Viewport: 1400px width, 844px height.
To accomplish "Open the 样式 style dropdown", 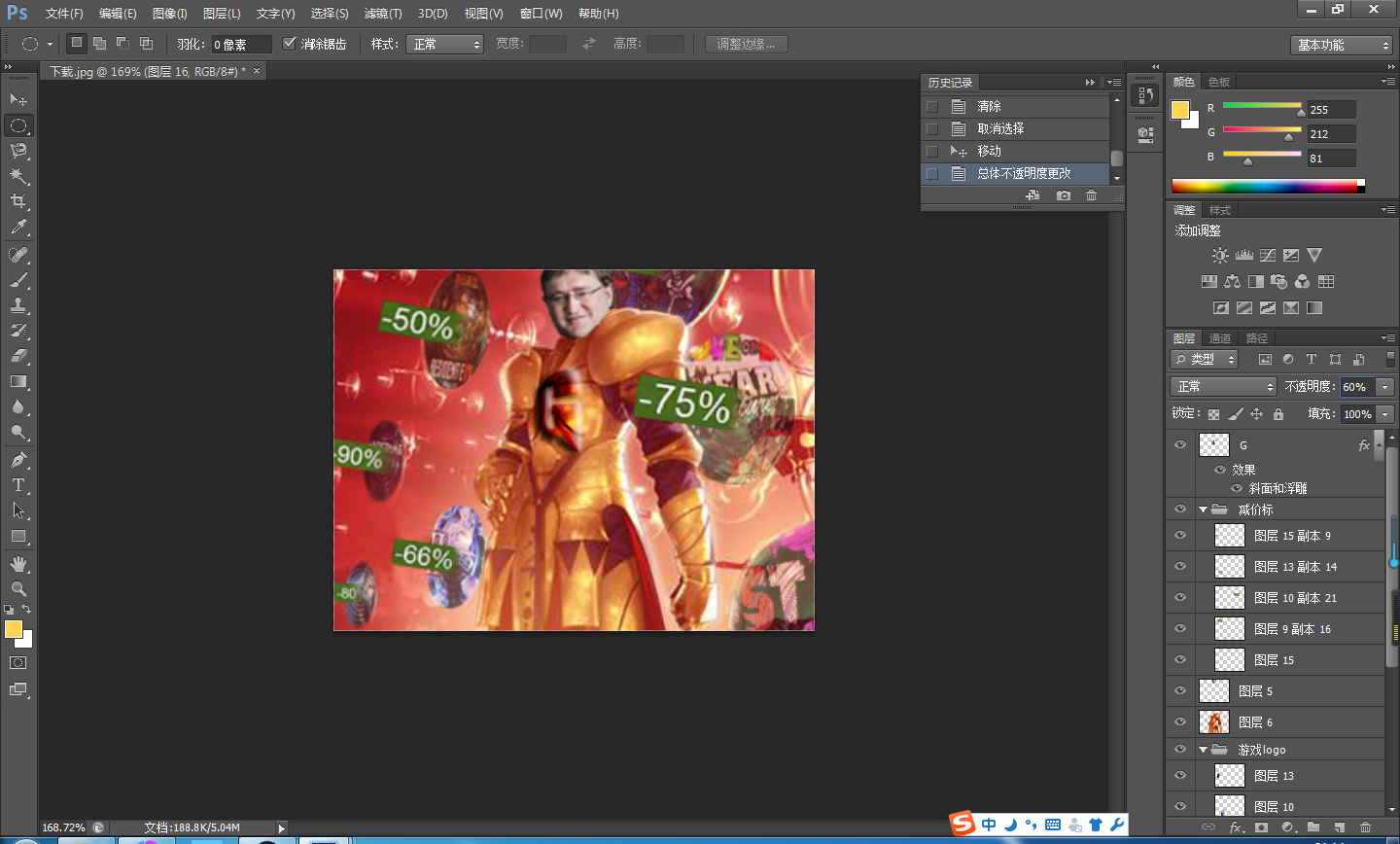I will coord(445,44).
